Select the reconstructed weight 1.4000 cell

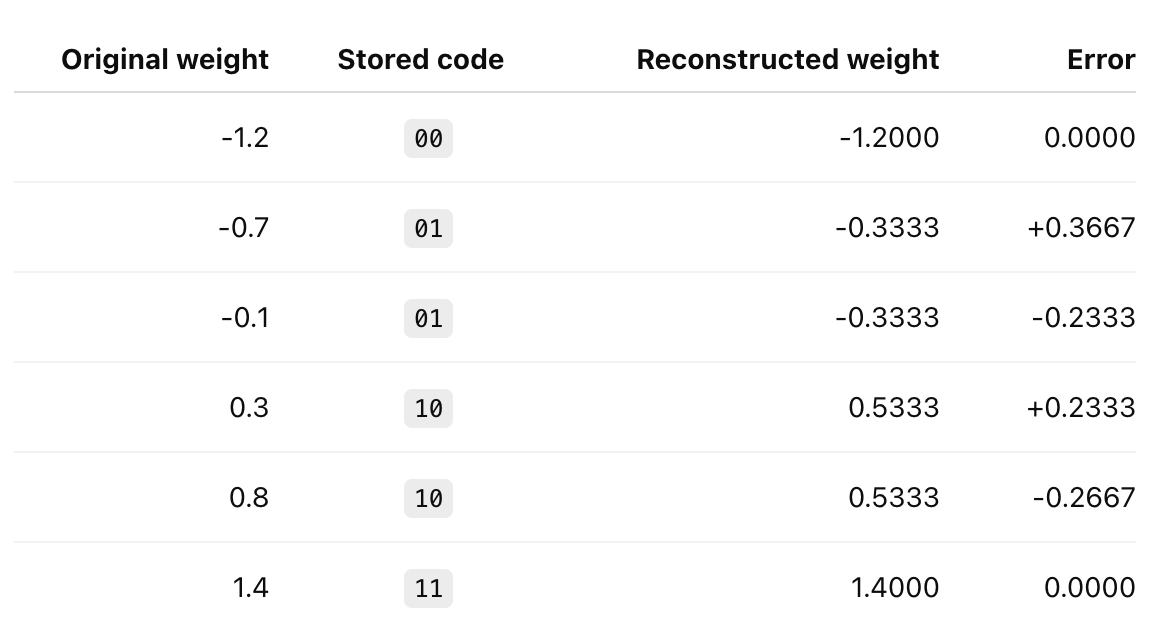(895, 588)
